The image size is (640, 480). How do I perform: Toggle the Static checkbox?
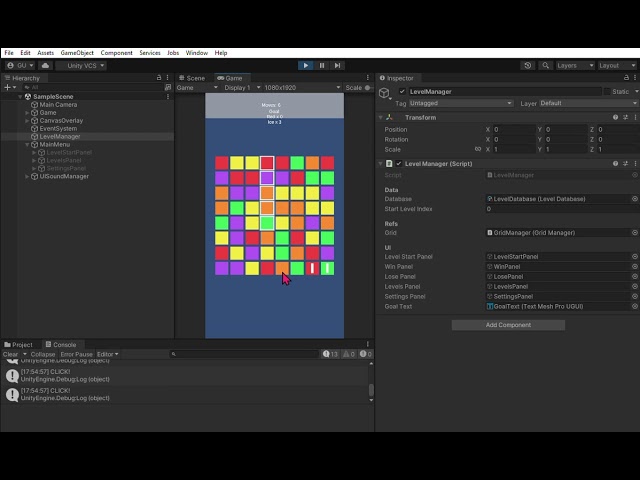coord(607,91)
